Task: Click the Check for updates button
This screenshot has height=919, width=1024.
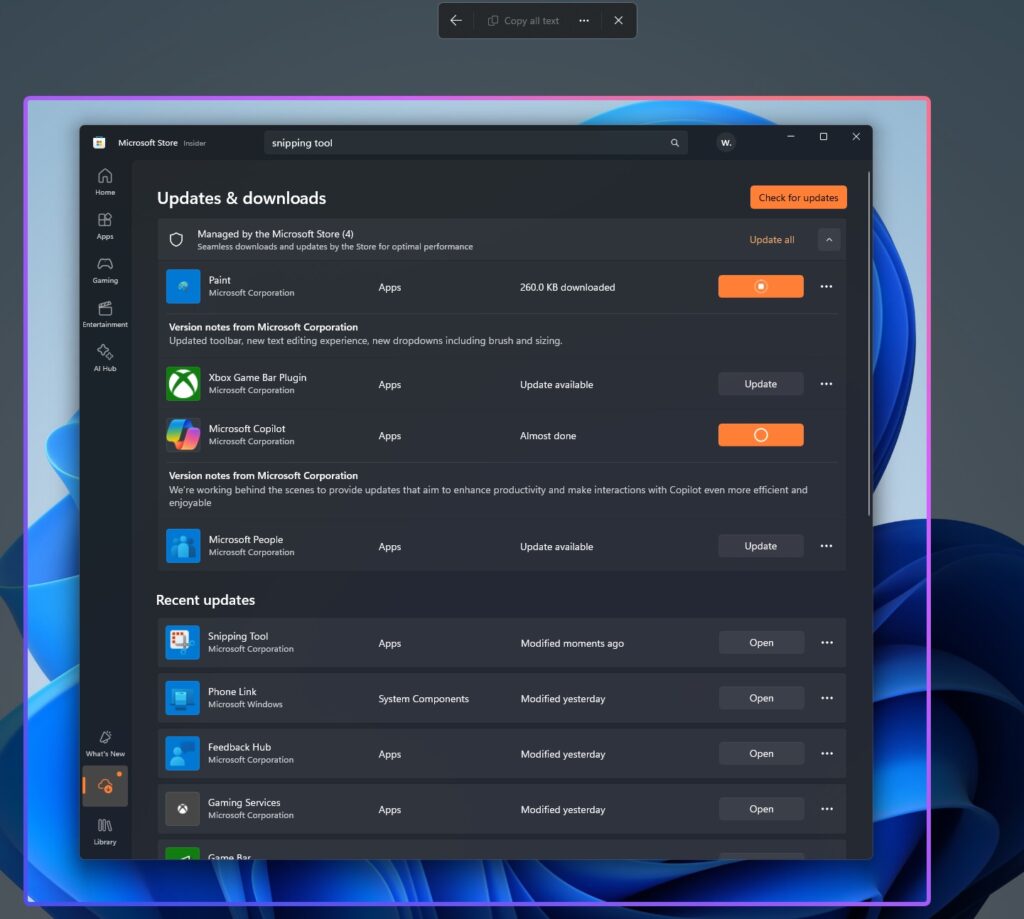Action: 798,197
